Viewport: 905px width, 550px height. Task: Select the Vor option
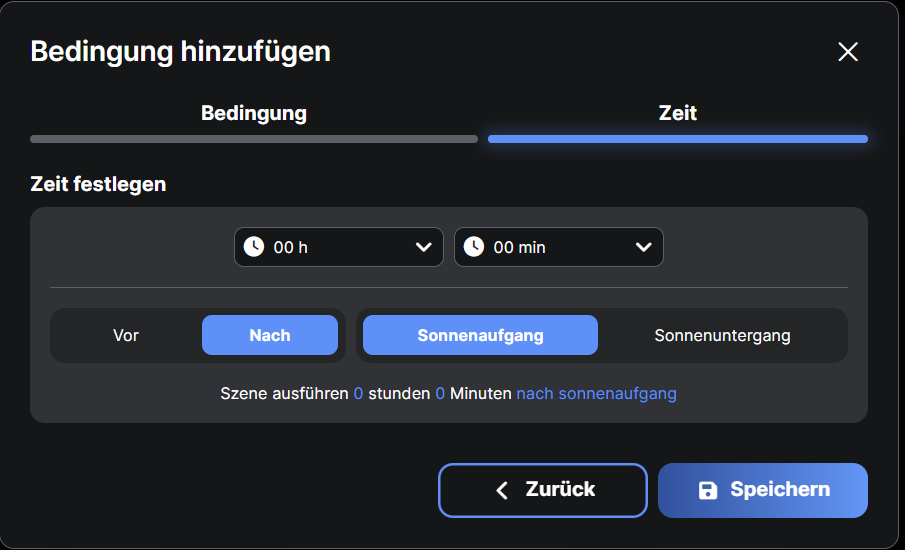[125, 335]
